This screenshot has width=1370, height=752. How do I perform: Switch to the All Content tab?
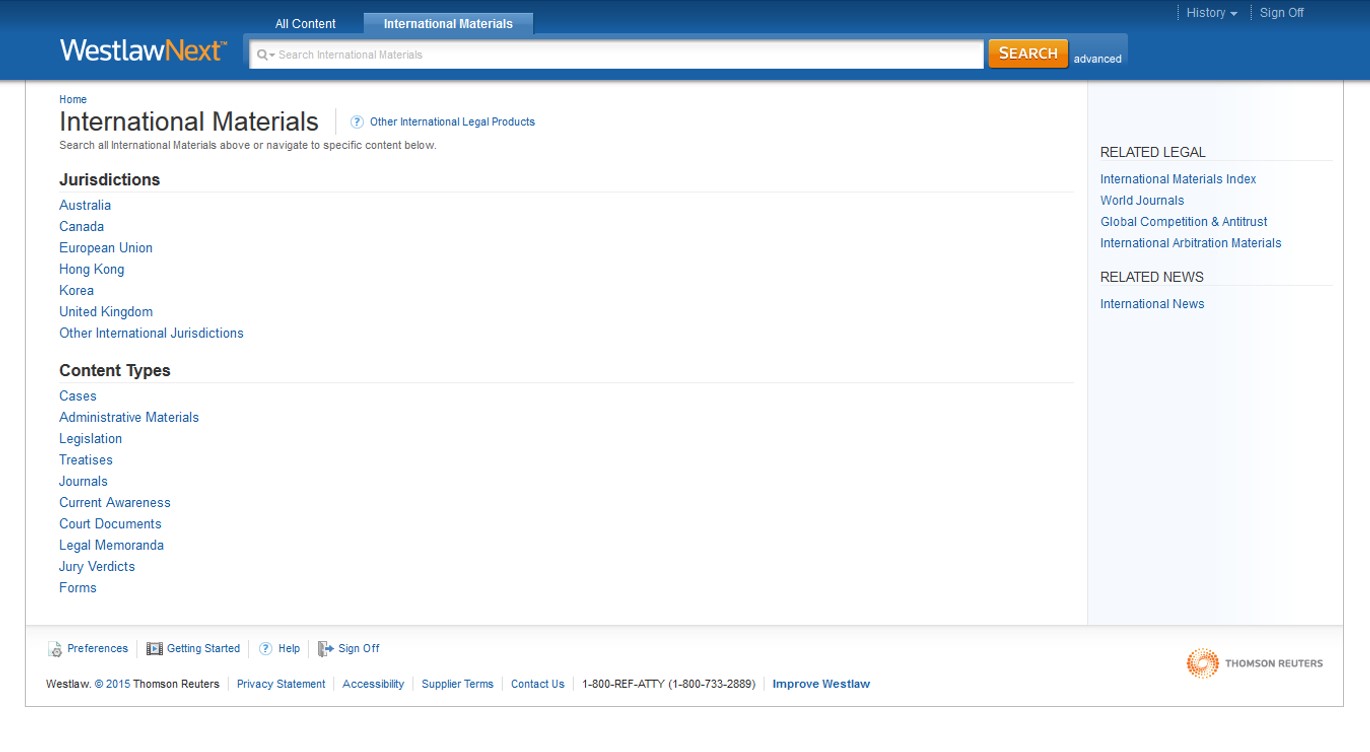[305, 24]
